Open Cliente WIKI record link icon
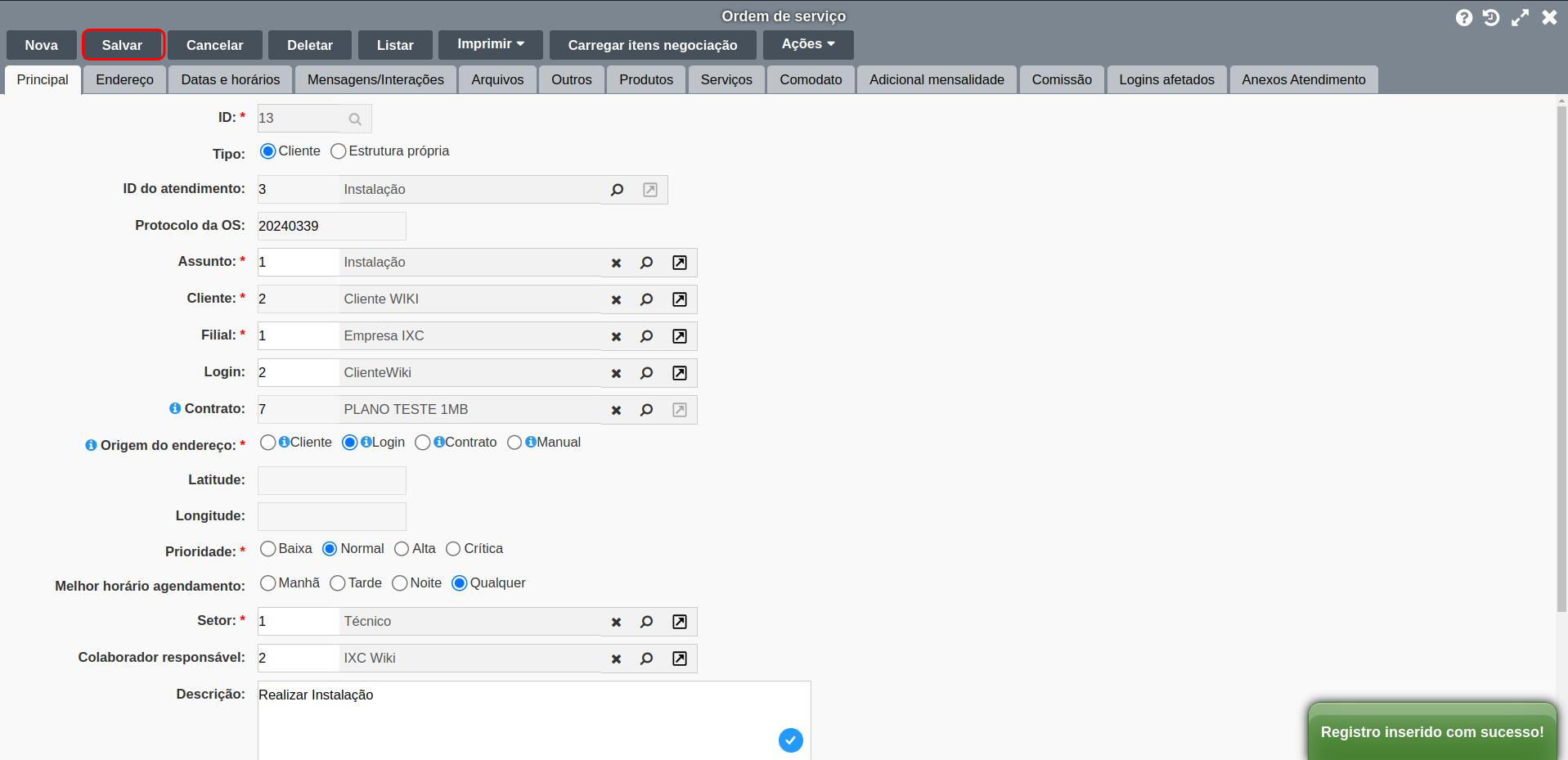This screenshot has width=1568, height=760. pyautogui.click(x=680, y=299)
